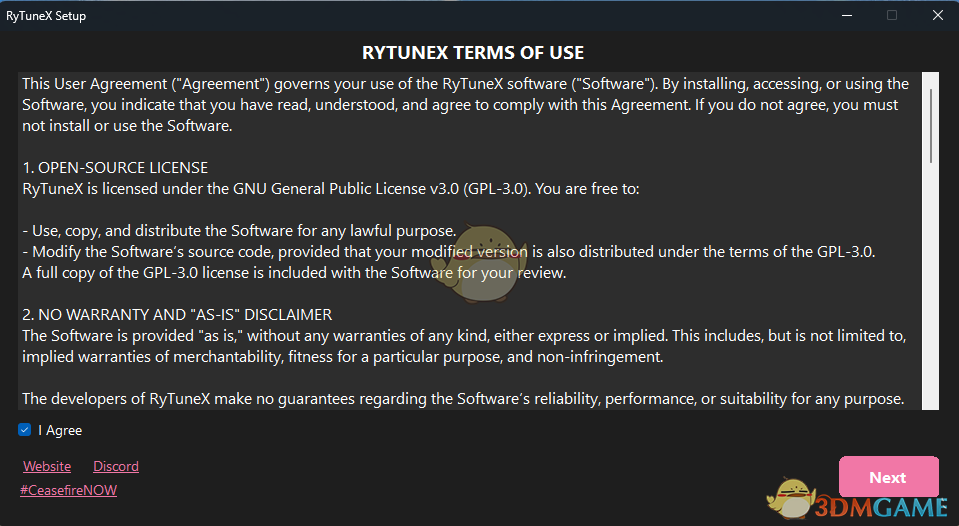This screenshot has height=526, width=959.
Task: Open the Discord link
Action: tap(116, 466)
